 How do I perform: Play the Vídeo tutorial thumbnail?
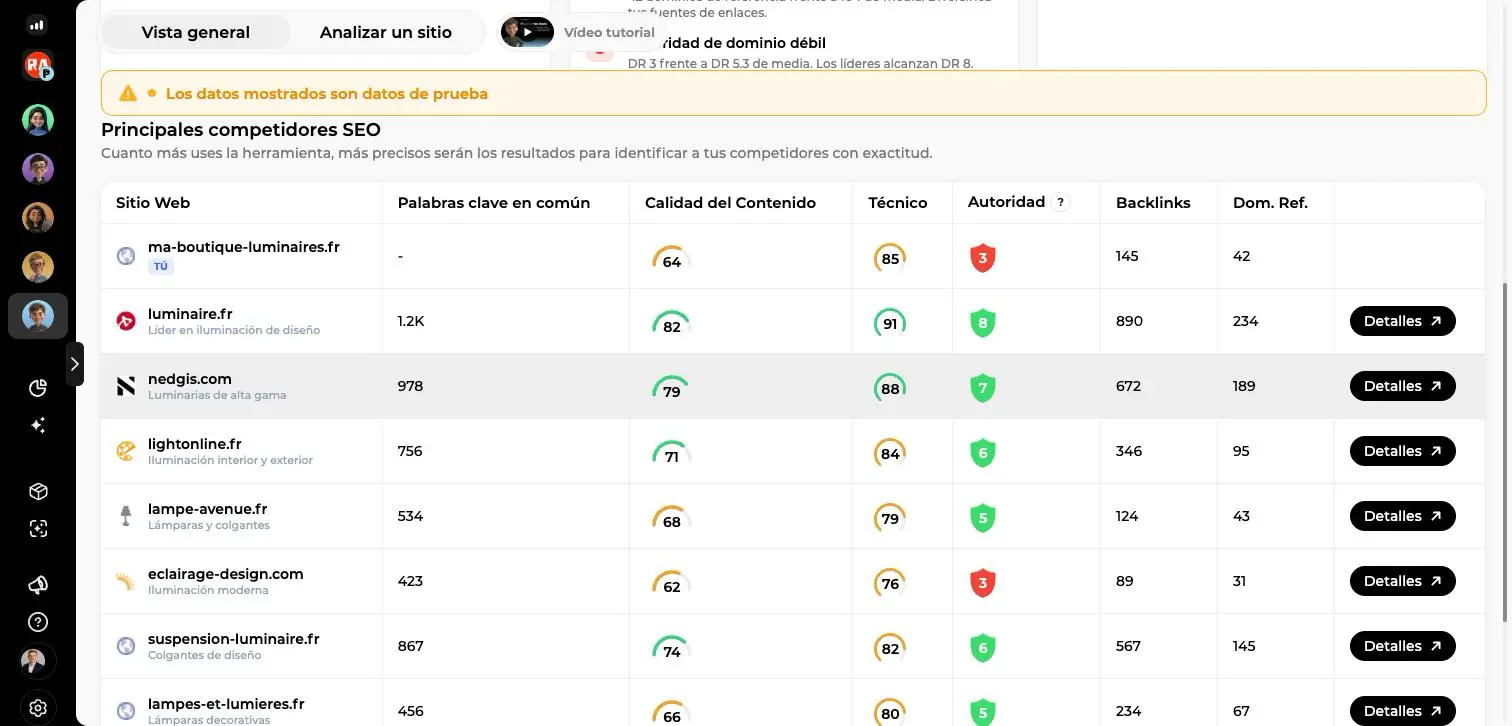(527, 32)
